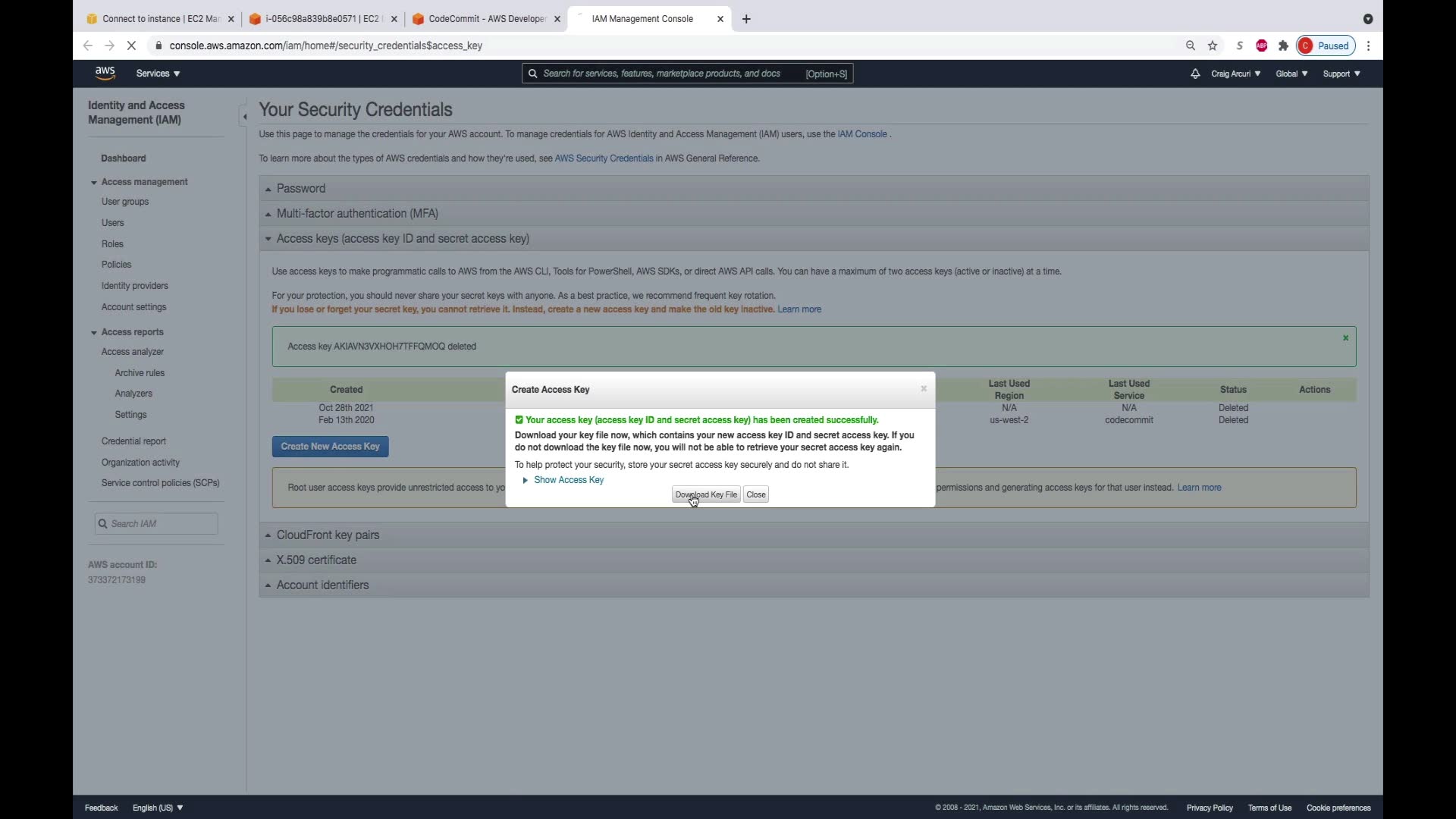Open Users in the IAM sidebar
The height and width of the screenshot is (819, 1456).
(112, 223)
